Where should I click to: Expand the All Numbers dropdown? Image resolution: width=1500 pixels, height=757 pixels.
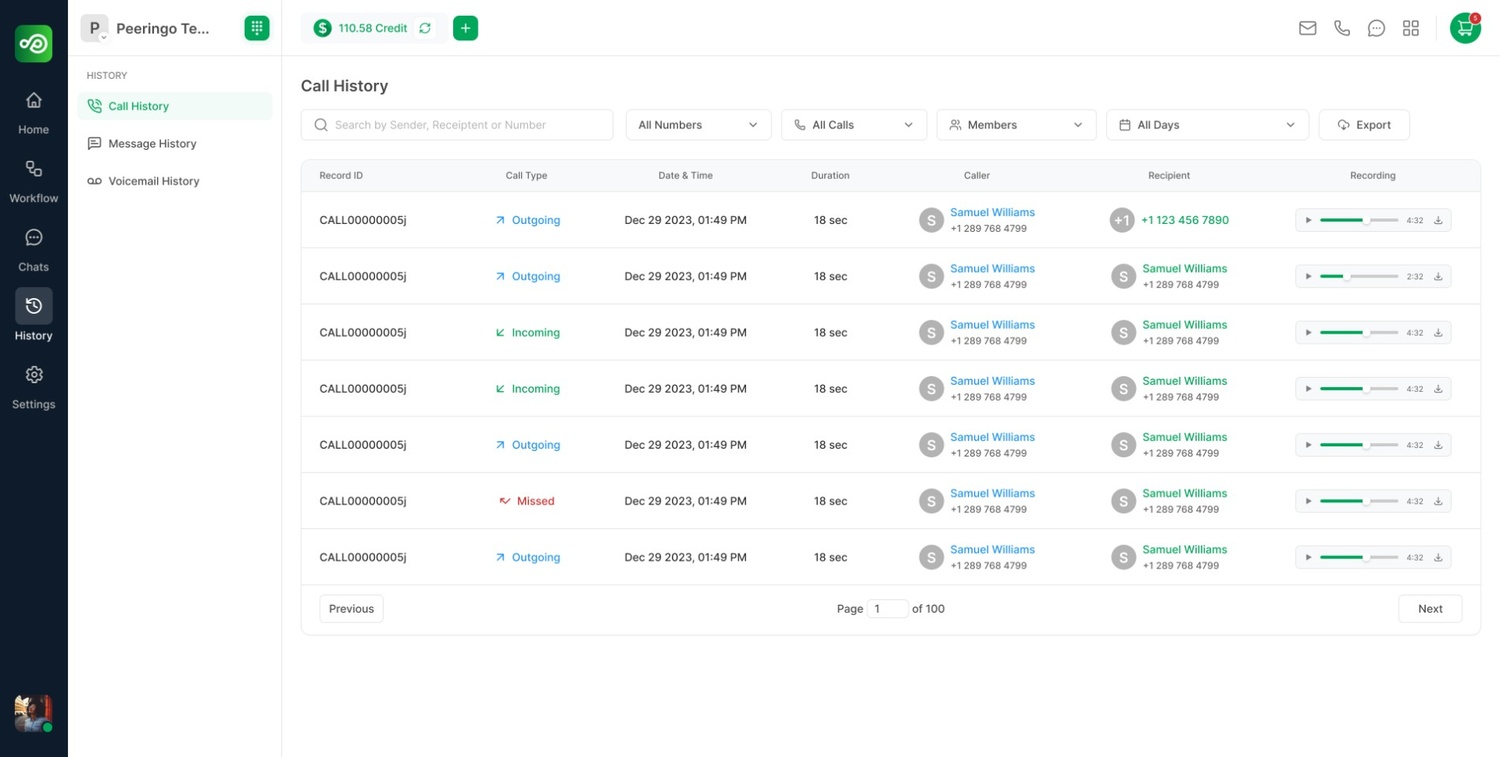click(x=698, y=125)
